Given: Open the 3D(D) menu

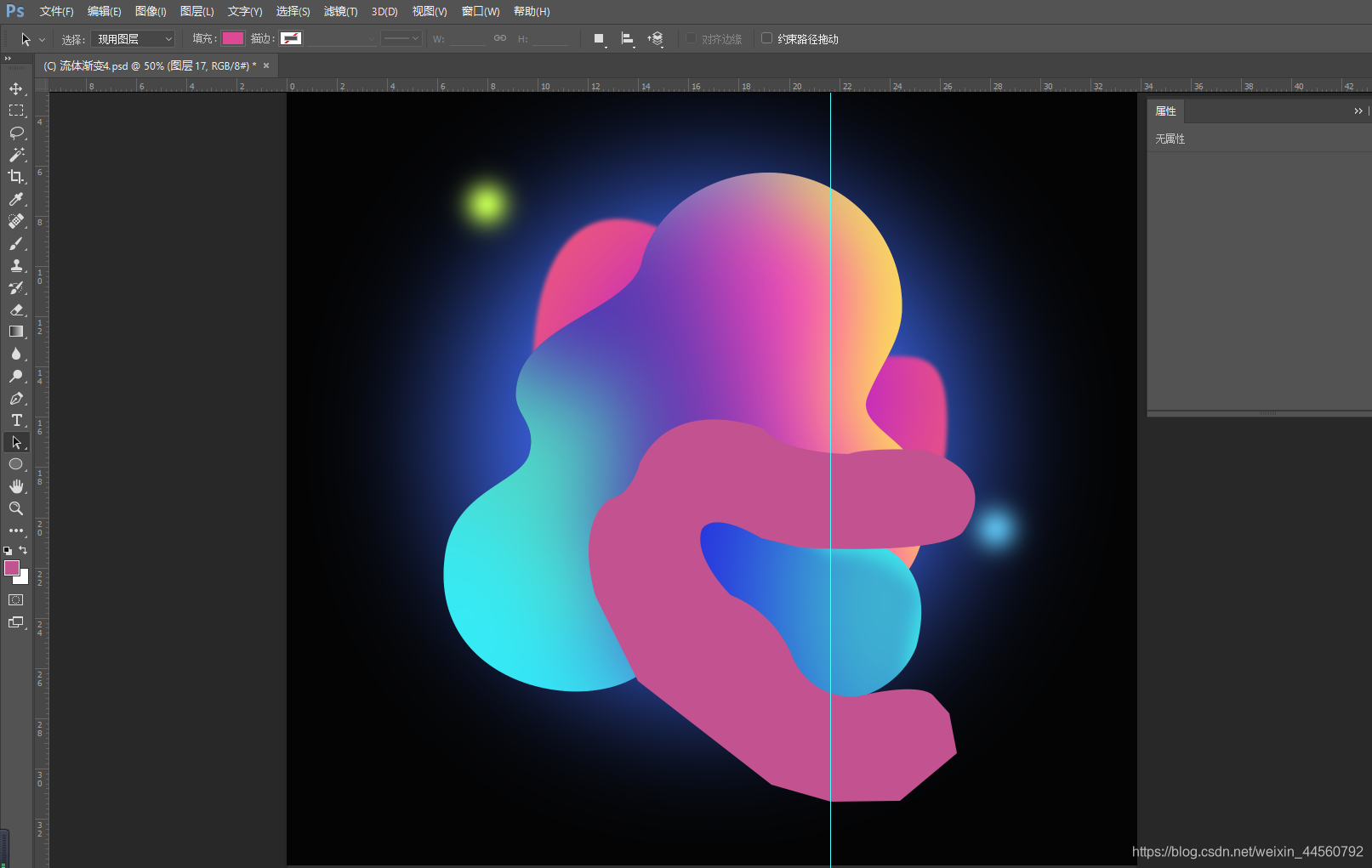Looking at the screenshot, I should [384, 12].
